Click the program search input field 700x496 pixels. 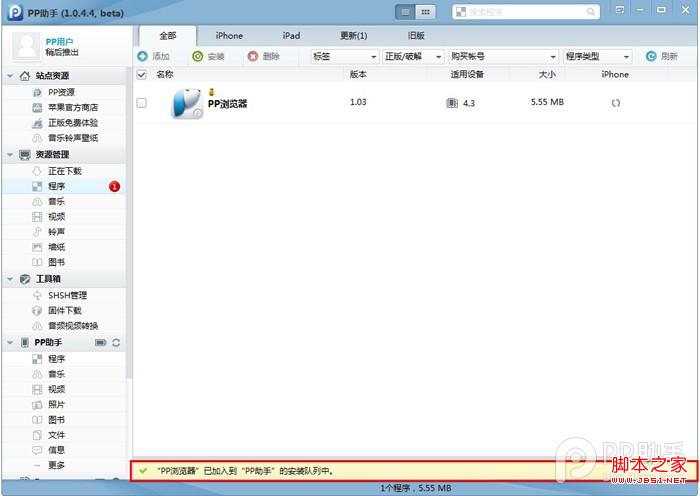526,12
